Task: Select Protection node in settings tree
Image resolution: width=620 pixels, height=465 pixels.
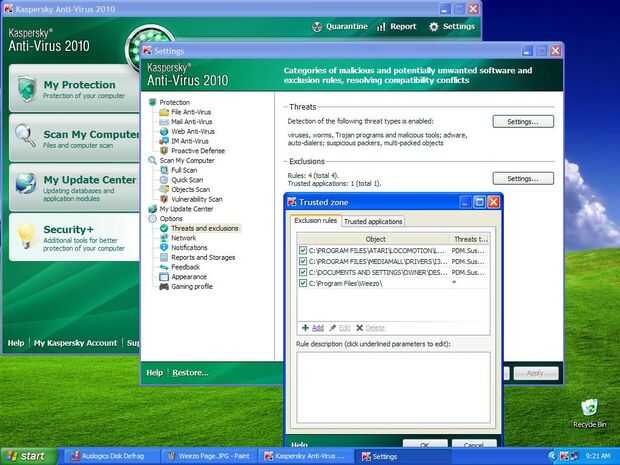Action: click(174, 102)
